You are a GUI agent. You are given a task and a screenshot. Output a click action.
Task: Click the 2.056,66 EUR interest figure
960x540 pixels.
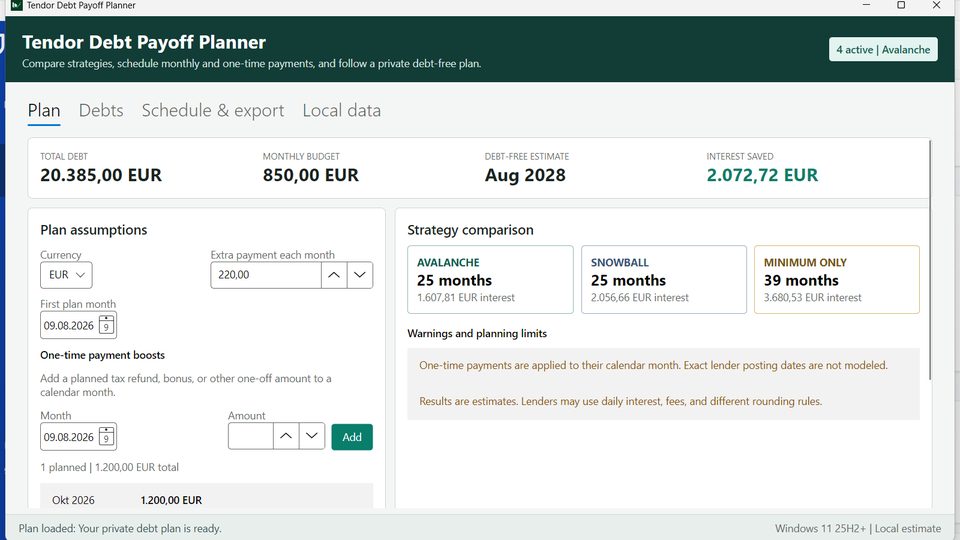point(640,298)
